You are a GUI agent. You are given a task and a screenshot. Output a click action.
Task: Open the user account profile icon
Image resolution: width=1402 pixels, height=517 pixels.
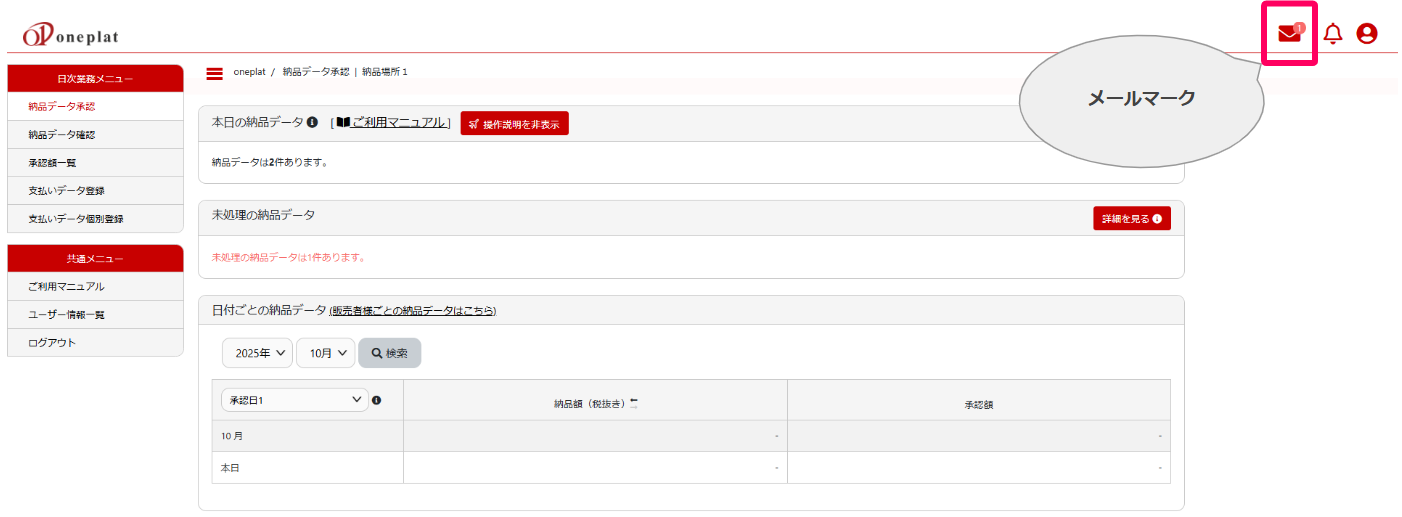1366,34
